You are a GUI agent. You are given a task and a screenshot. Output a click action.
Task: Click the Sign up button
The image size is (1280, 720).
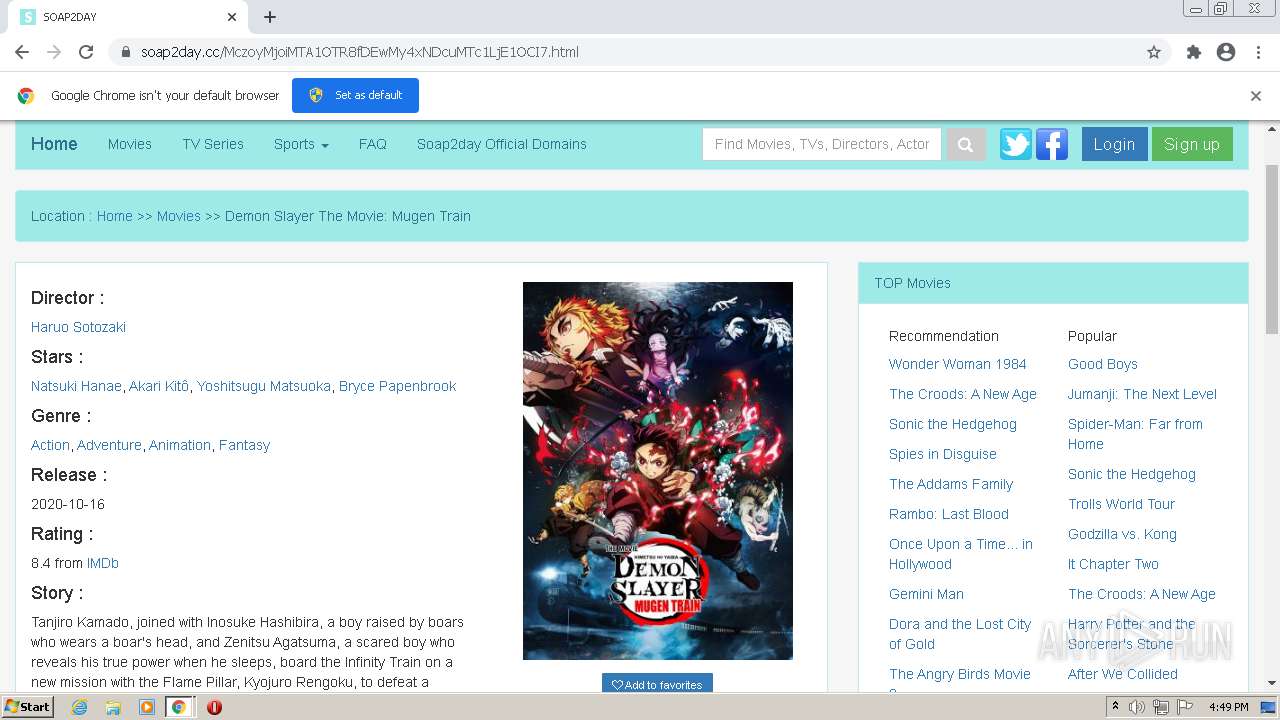click(x=1192, y=144)
